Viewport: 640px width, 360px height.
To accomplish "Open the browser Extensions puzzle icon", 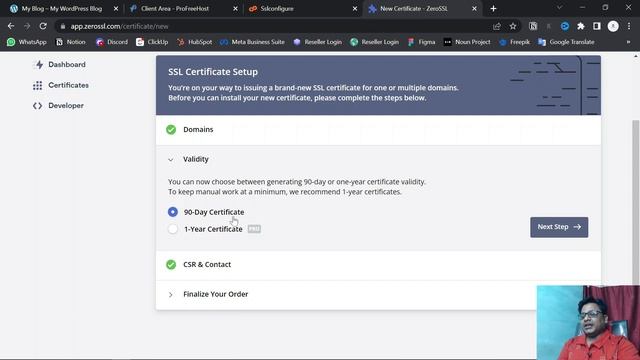I will pyautogui.click(x=581, y=26).
